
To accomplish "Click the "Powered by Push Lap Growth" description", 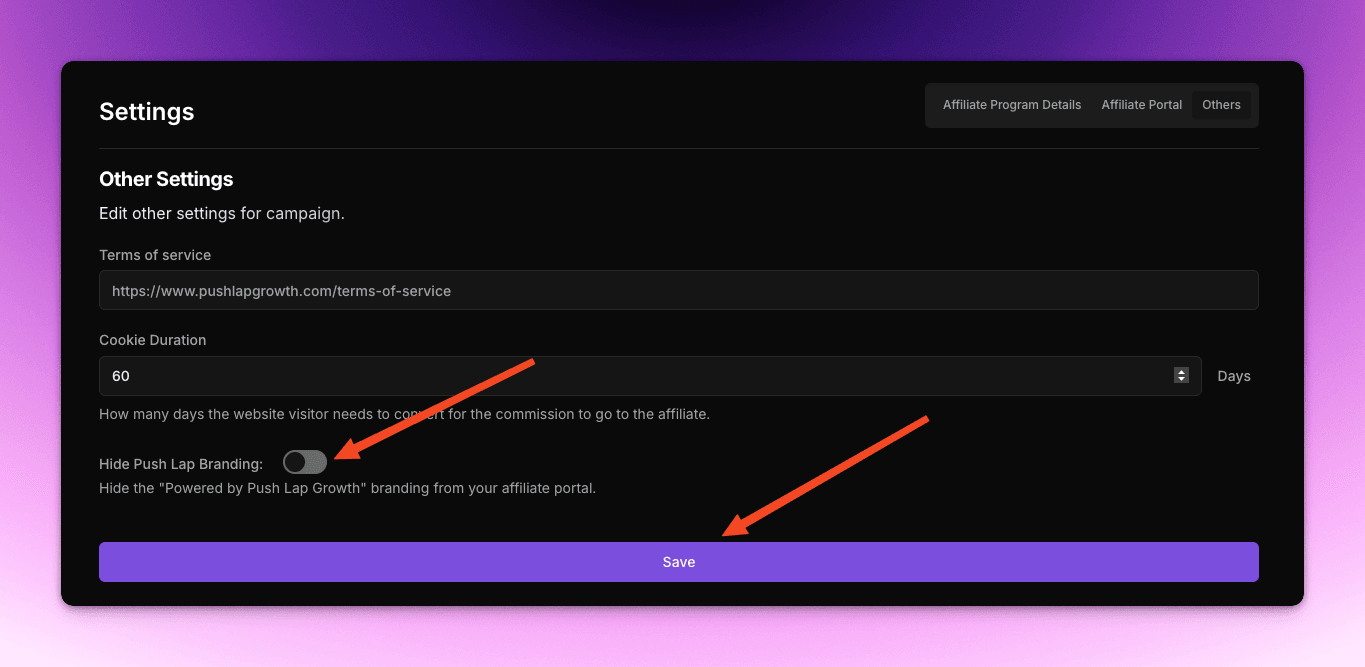I will [347, 489].
